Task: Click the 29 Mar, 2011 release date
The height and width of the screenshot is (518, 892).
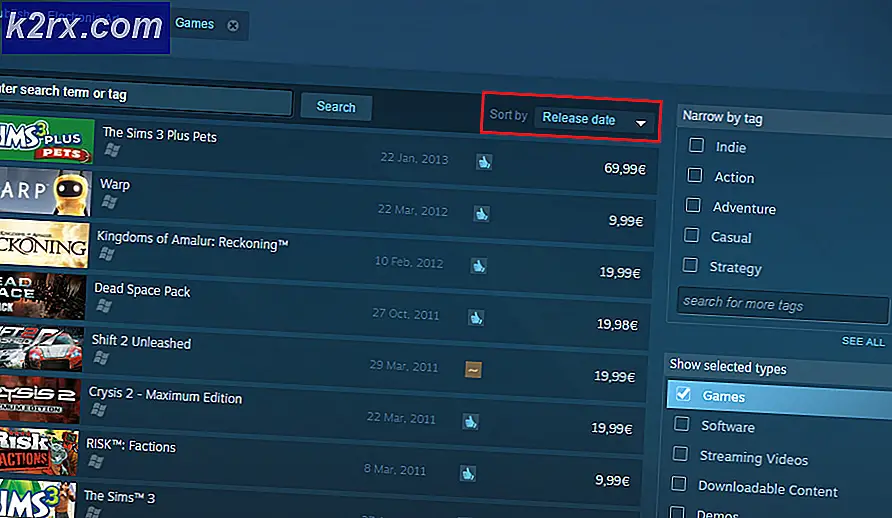Action: pyautogui.click(x=404, y=366)
